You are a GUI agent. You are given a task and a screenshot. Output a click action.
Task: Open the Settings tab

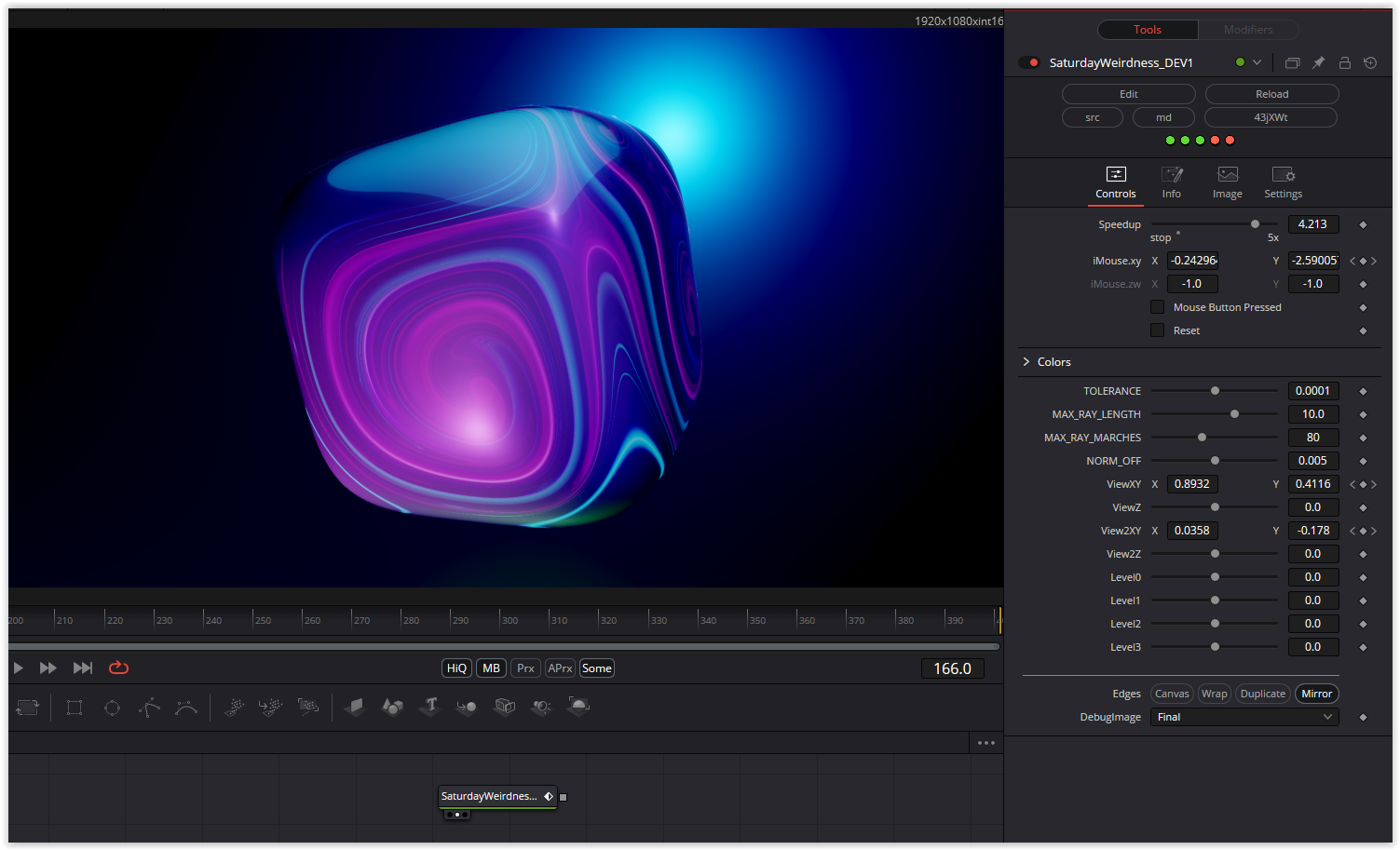pyautogui.click(x=1284, y=183)
